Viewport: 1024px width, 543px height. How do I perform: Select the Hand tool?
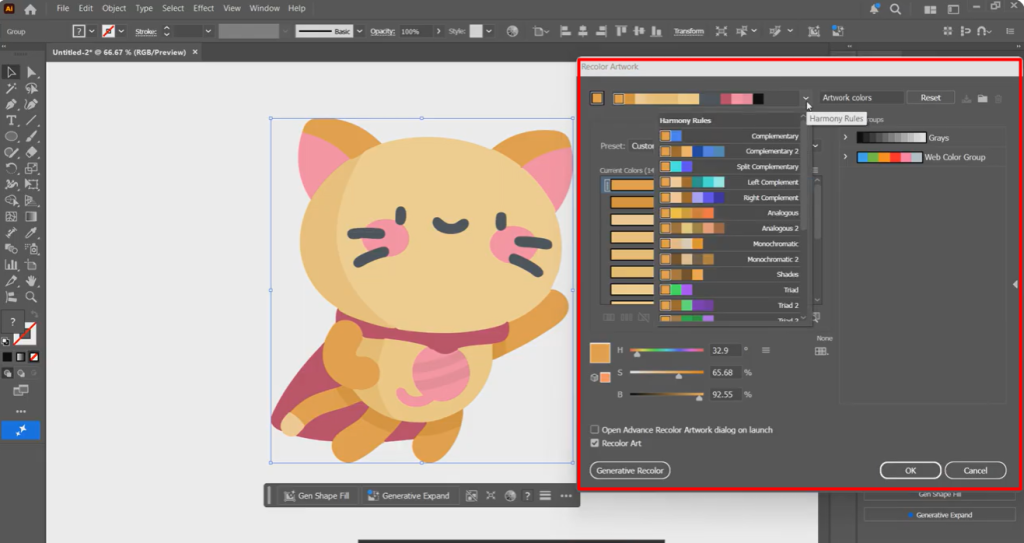pos(31,281)
